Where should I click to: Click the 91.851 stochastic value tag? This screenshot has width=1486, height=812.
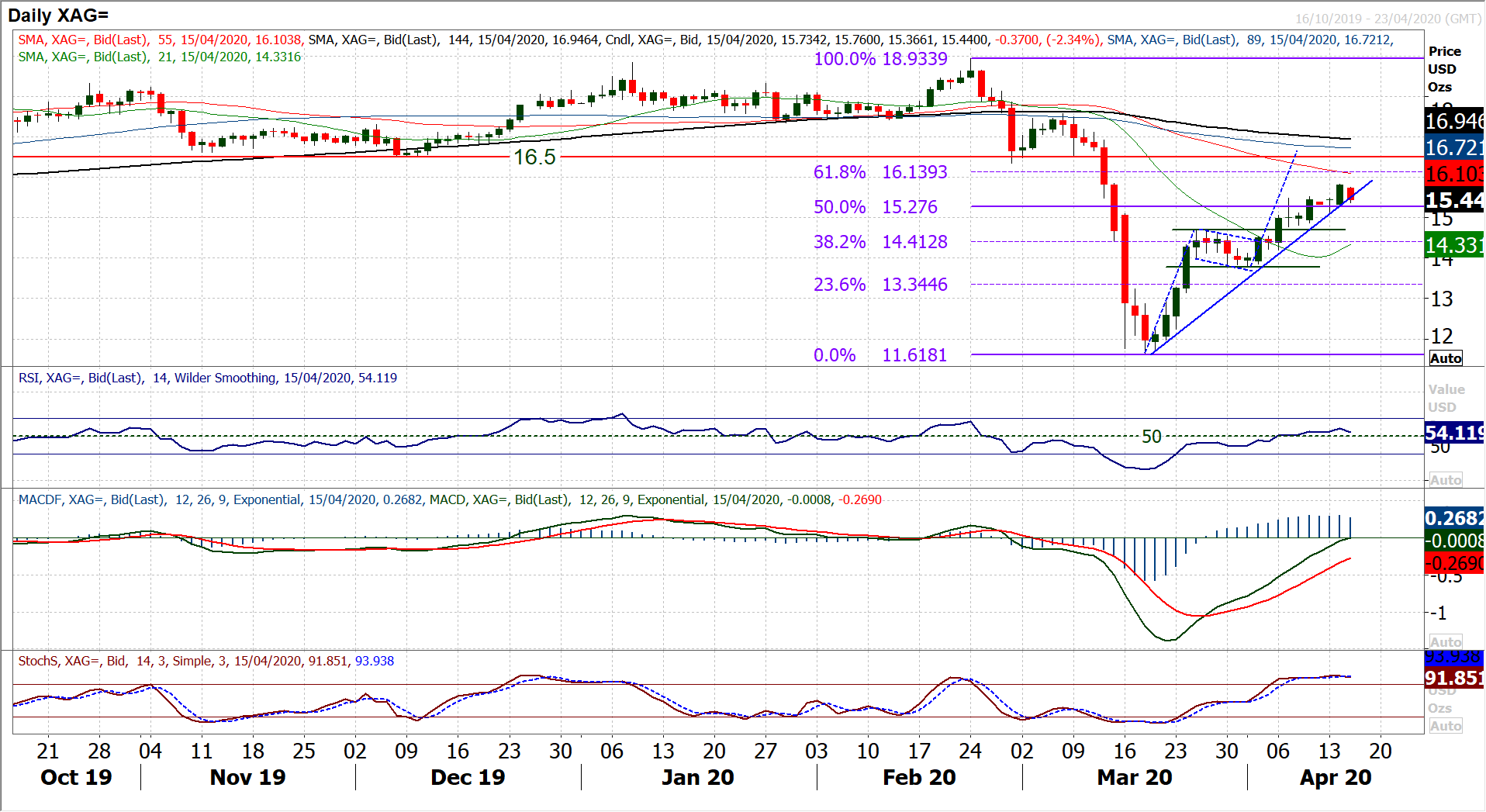click(x=1454, y=678)
